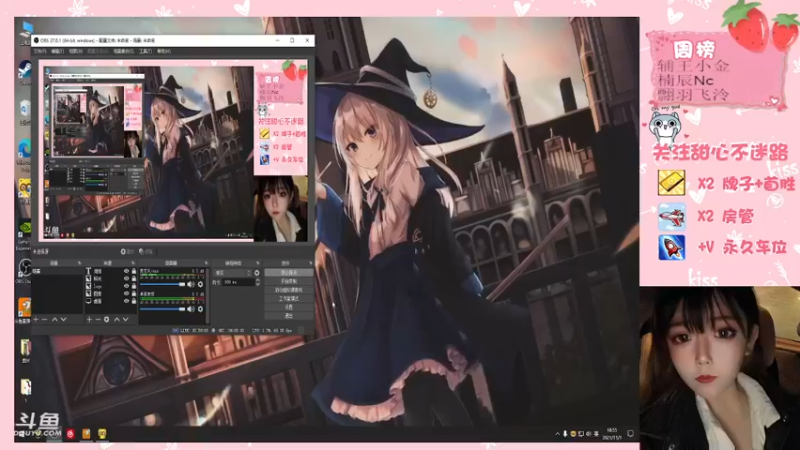Toggle the lock on the display capture source

(134, 301)
